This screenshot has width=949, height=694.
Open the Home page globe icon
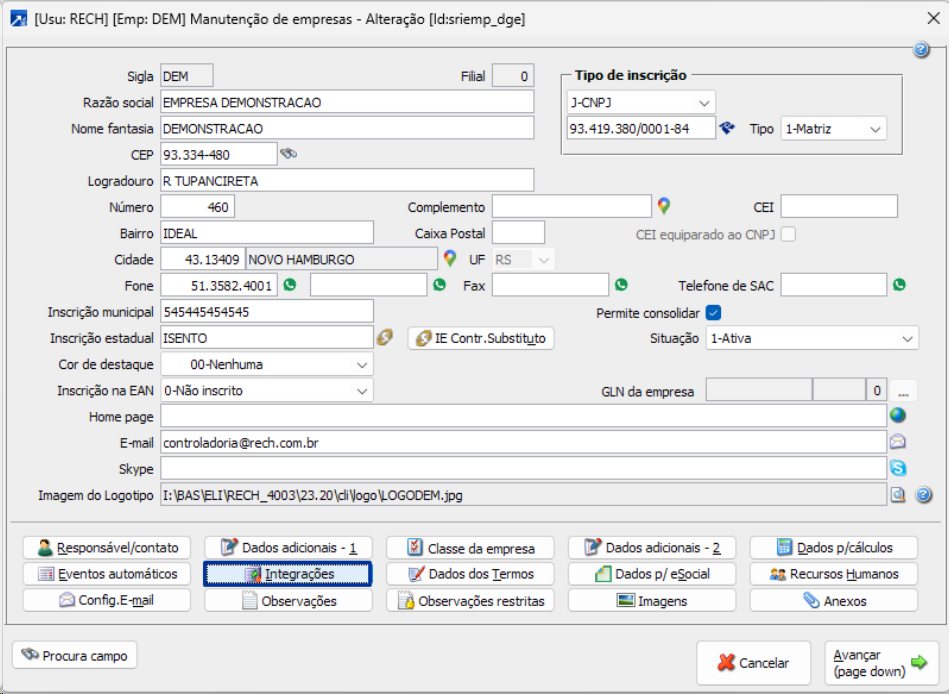tap(897, 415)
